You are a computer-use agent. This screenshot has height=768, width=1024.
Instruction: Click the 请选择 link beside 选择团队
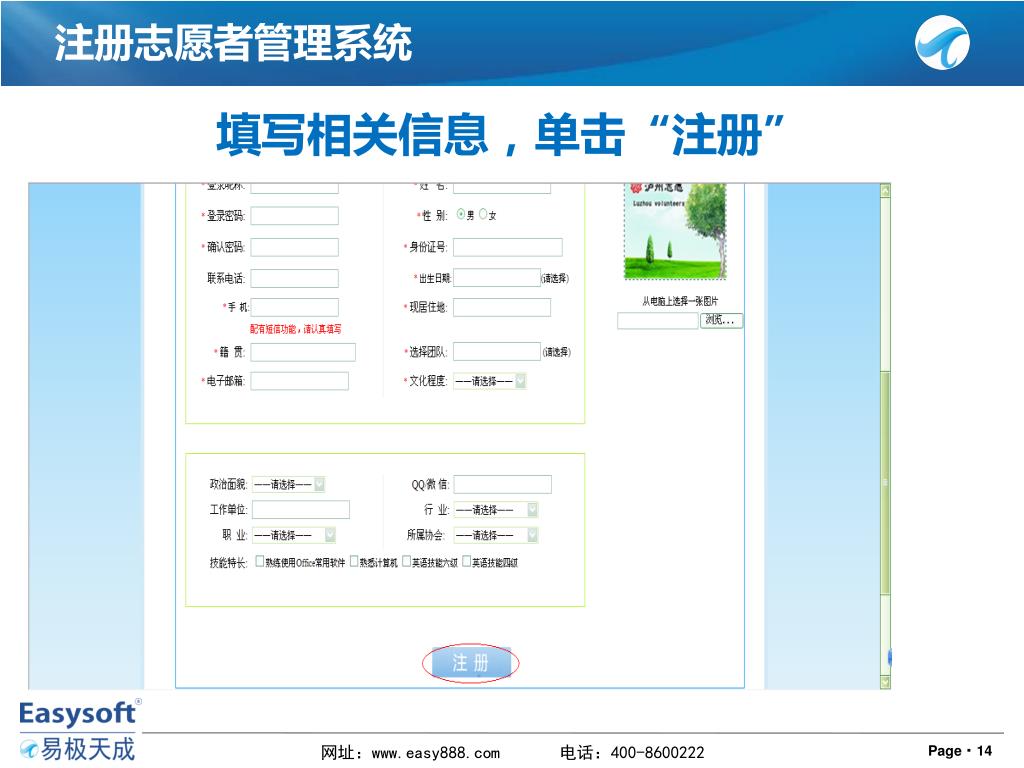tap(556, 352)
